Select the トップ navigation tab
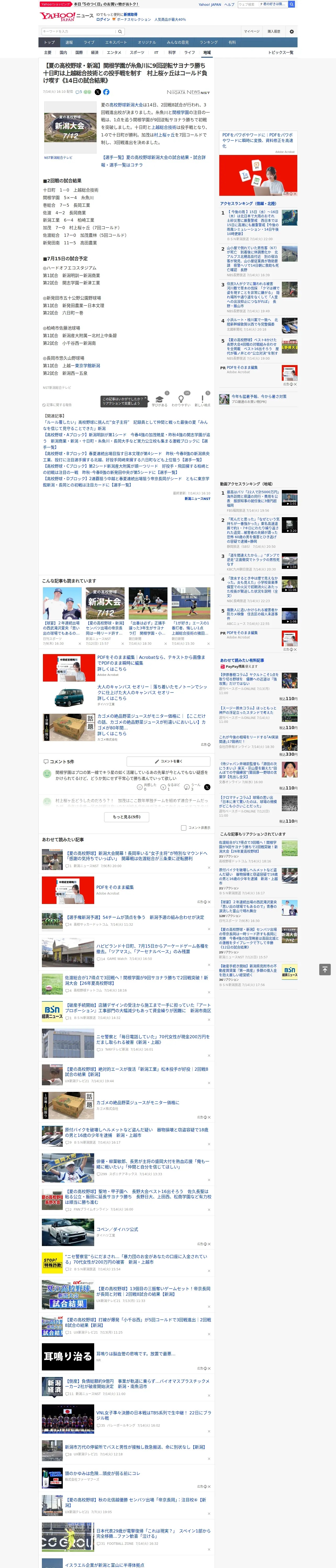 tap(49, 43)
